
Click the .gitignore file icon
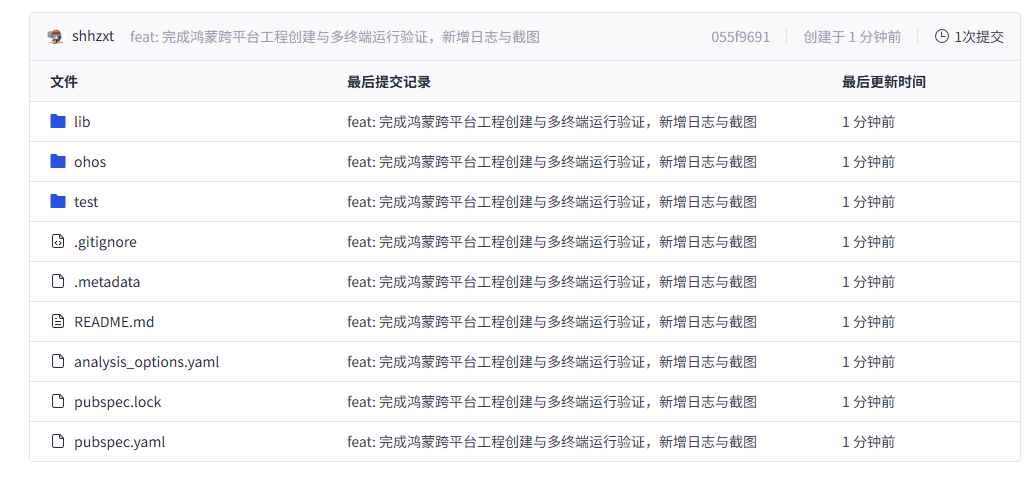58,241
